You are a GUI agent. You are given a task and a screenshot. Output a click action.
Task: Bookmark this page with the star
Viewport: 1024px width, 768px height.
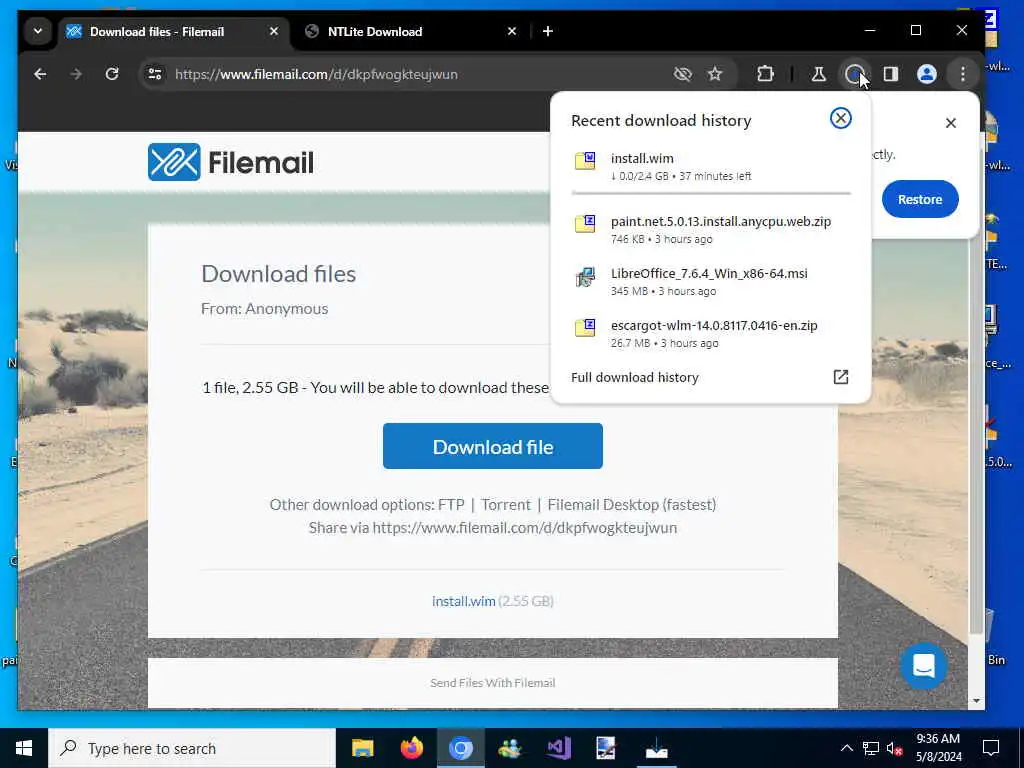pyautogui.click(x=715, y=74)
